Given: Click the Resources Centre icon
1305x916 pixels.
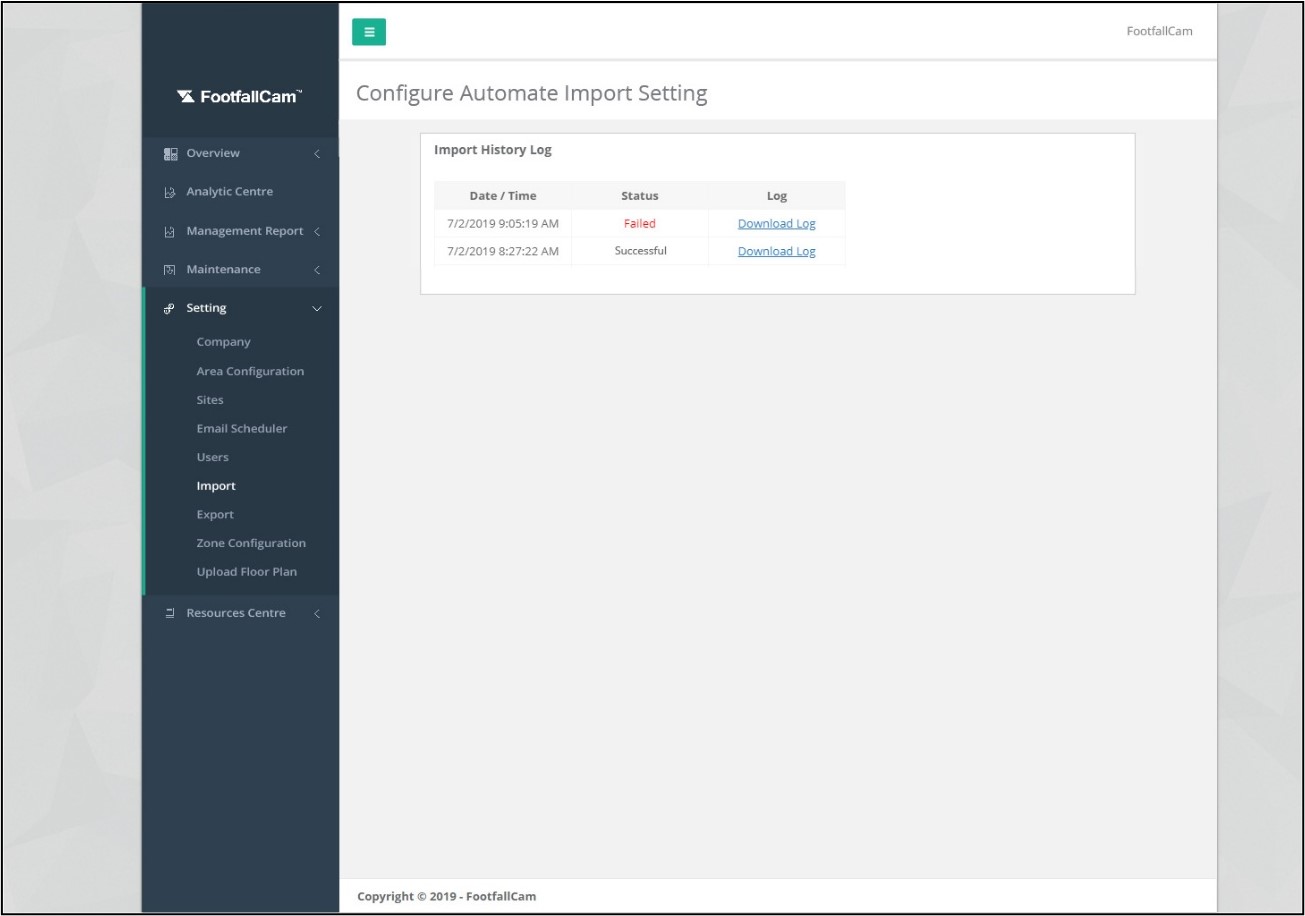Looking at the screenshot, I should (169, 613).
